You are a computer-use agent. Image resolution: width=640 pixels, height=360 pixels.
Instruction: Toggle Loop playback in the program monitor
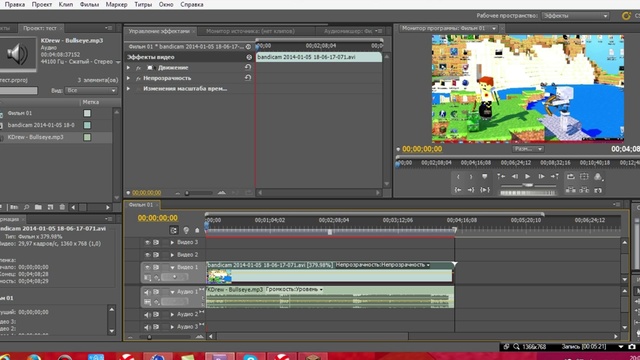pyautogui.click(x=571, y=177)
